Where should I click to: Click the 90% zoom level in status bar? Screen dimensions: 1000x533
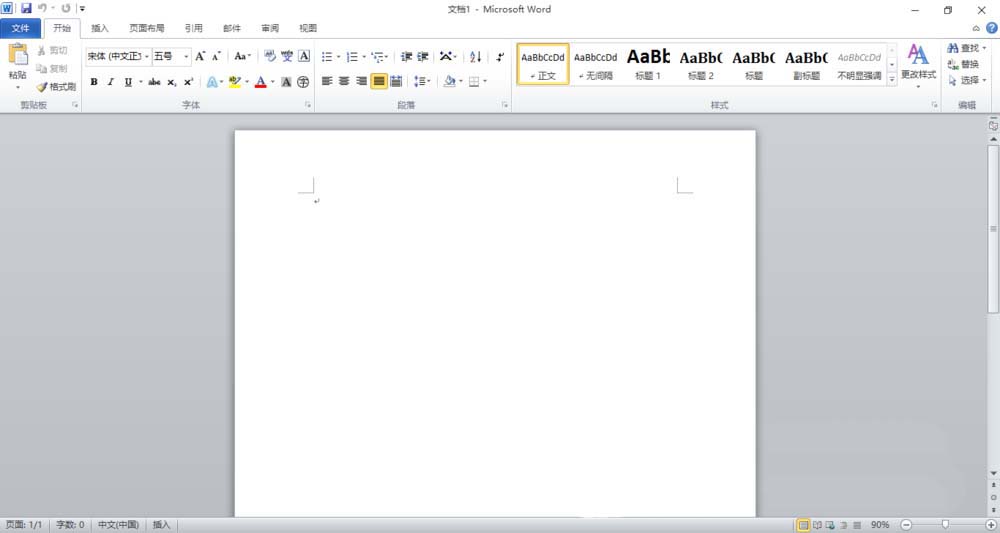(x=880, y=525)
